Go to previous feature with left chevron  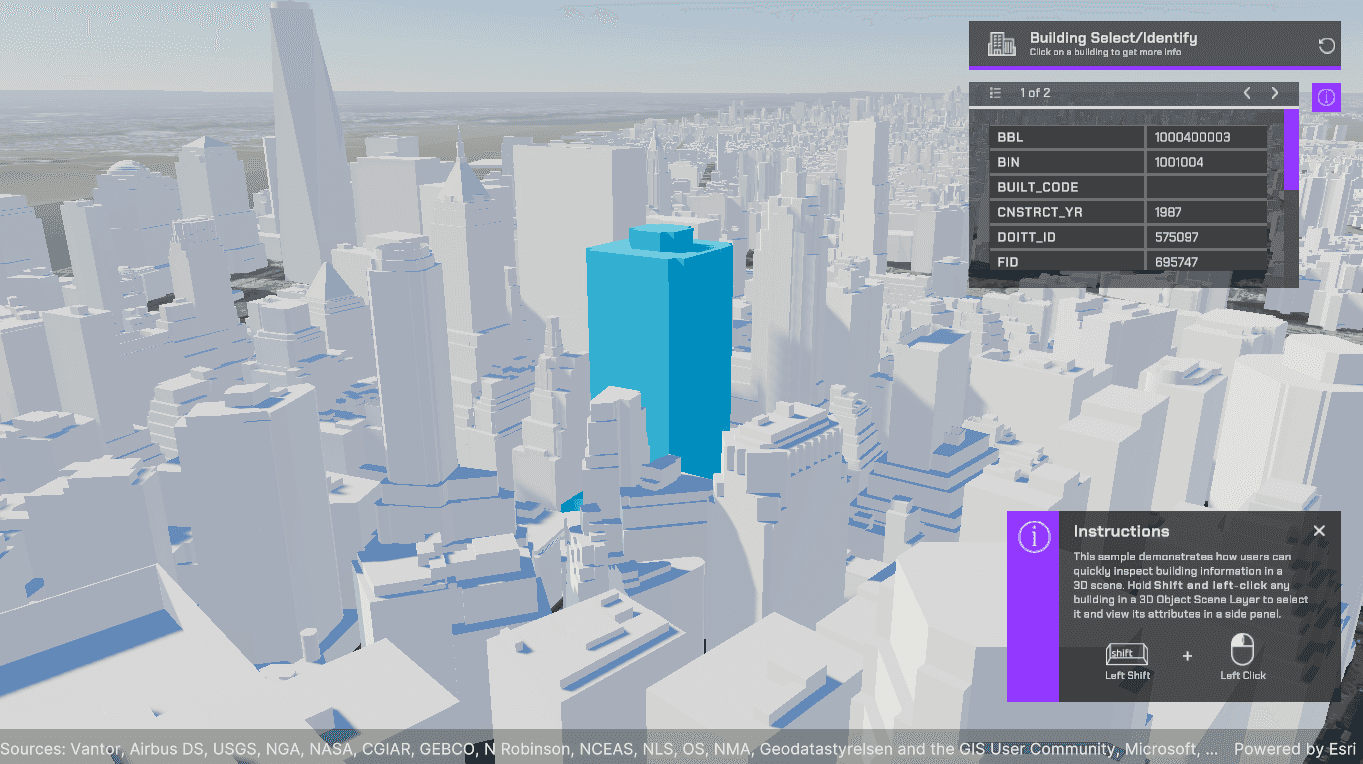[1247, 93]
